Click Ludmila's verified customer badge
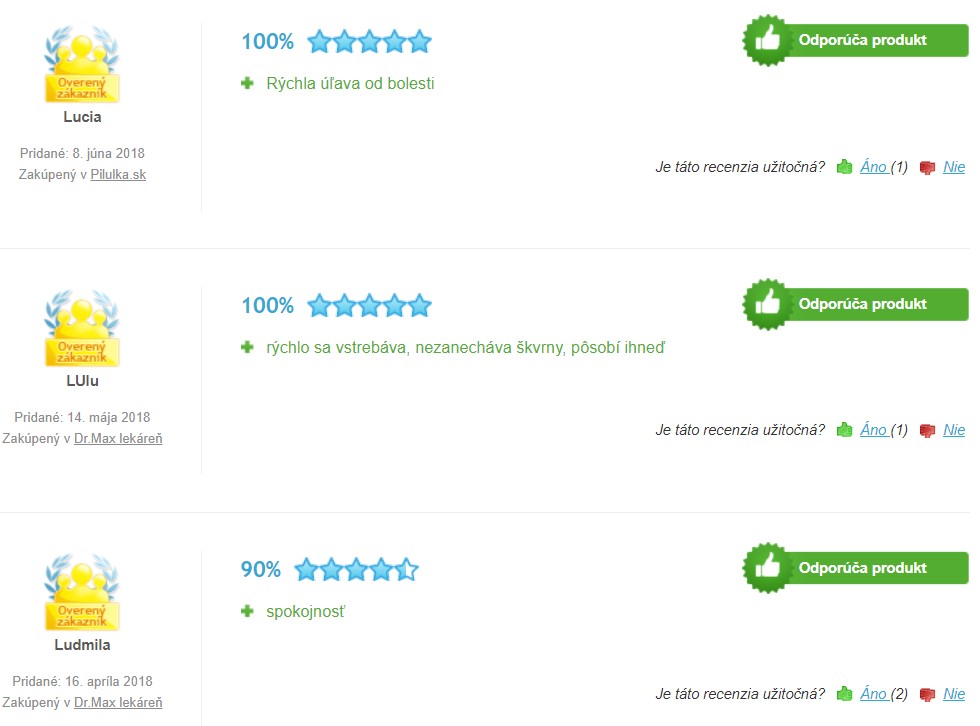 82,592
